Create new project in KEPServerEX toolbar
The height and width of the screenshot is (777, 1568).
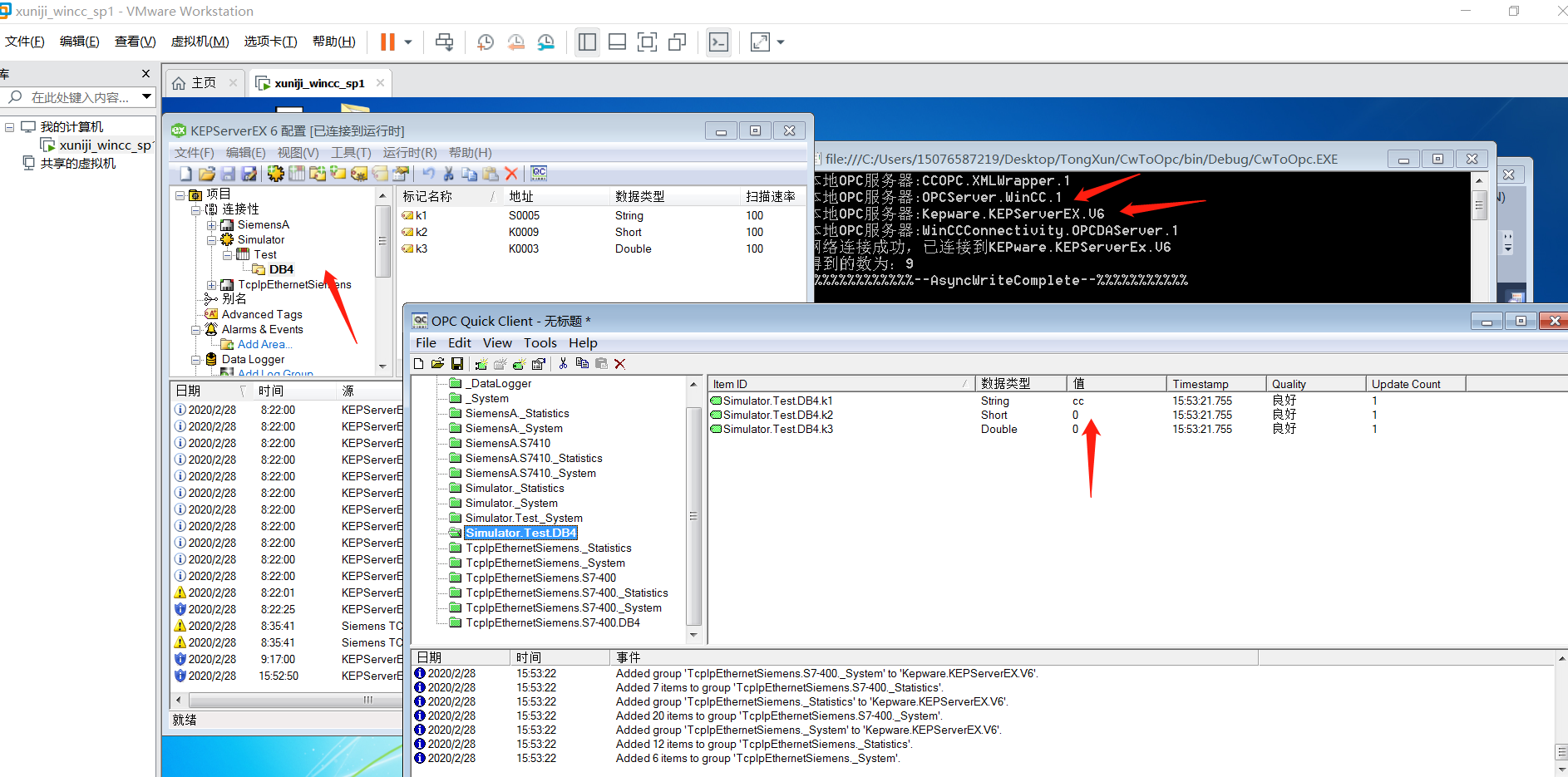tap(185, 174)
